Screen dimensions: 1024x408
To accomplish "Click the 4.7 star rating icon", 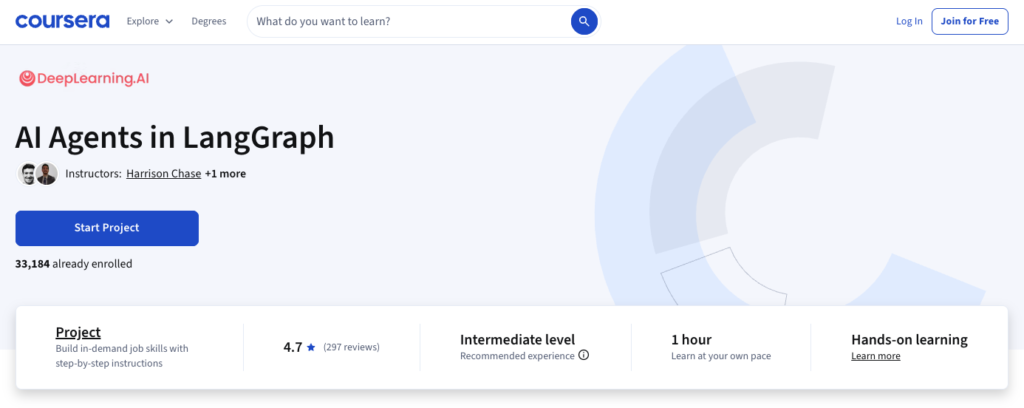I will [x=311, y=347].
